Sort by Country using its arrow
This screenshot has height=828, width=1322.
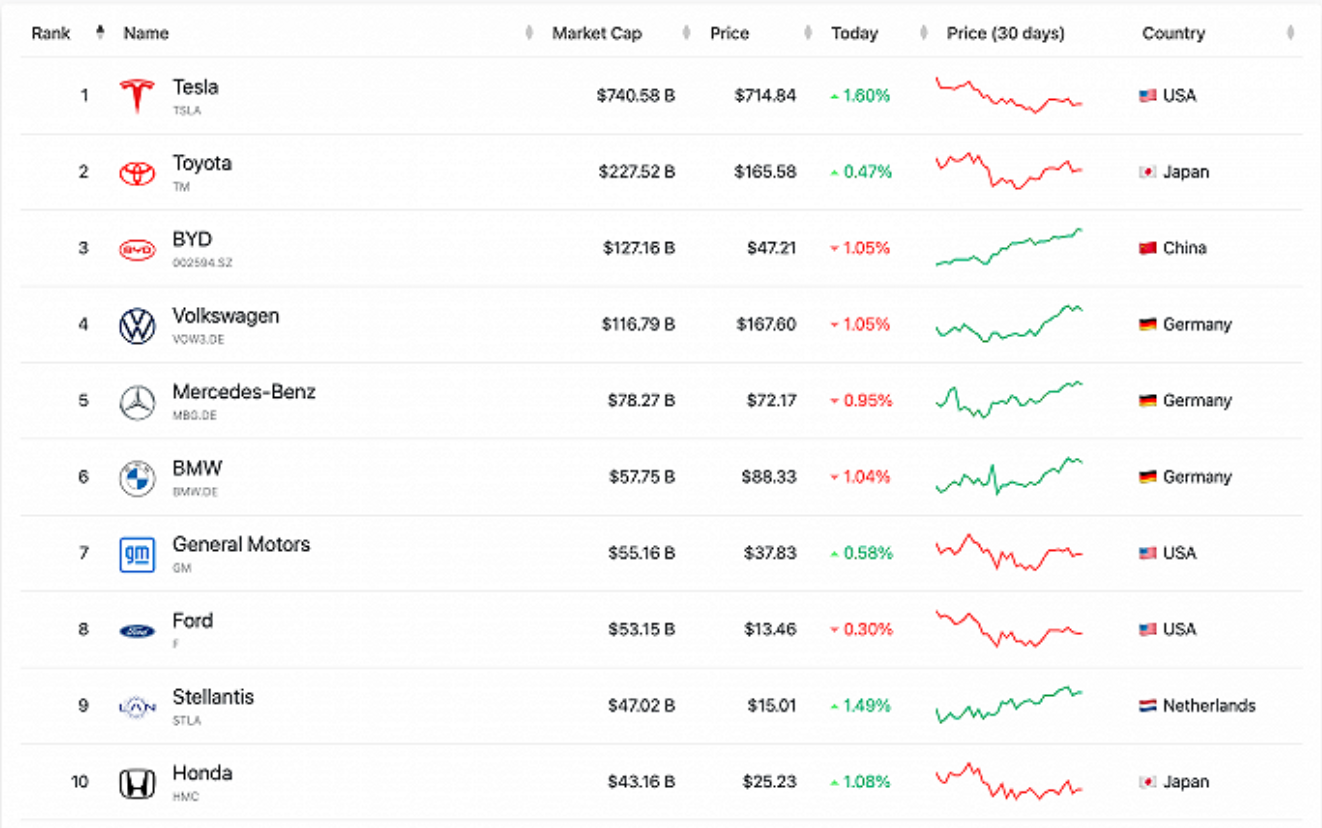point(1291,33)
